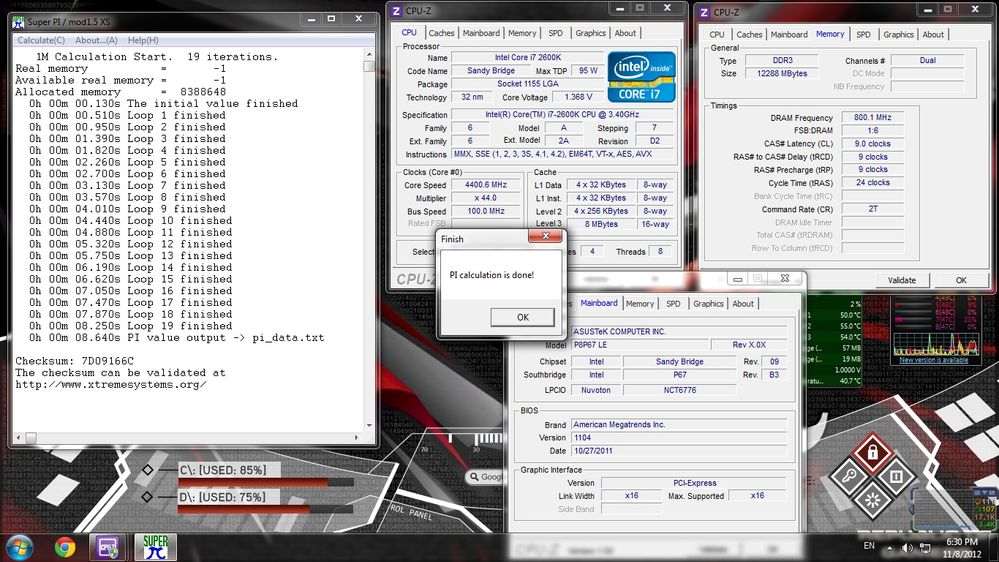Click the Command Rate 2T value
Screen dimensions: 999x562
tap(872, 209)
